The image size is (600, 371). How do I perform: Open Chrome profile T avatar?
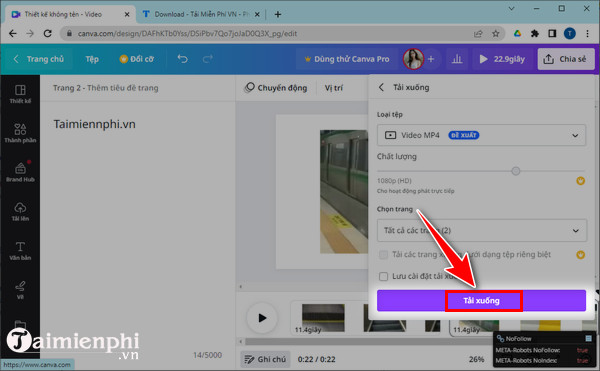pyautogui.click(x=569, y=34)
